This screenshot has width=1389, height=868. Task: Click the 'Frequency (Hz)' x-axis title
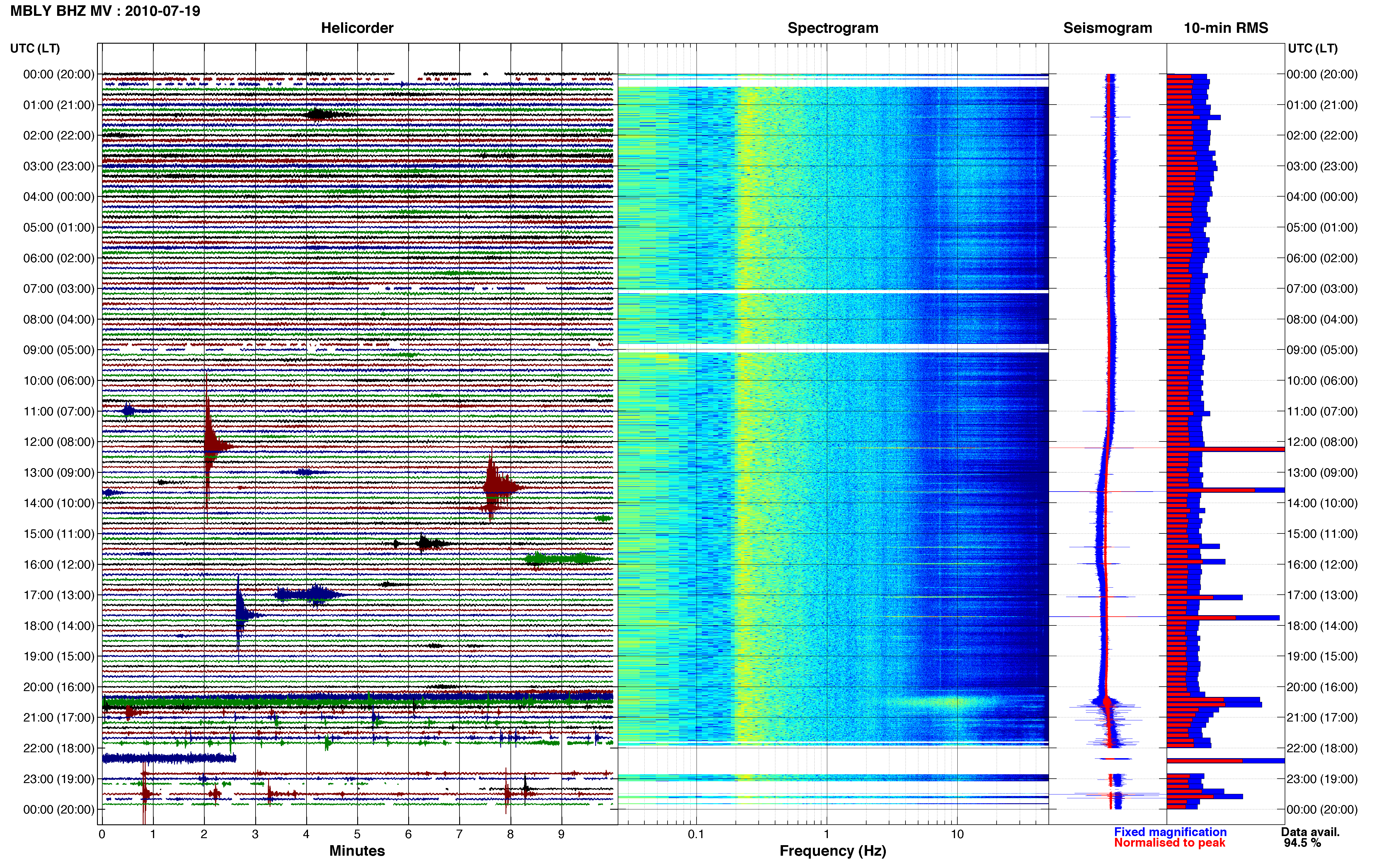pos(833,851)
